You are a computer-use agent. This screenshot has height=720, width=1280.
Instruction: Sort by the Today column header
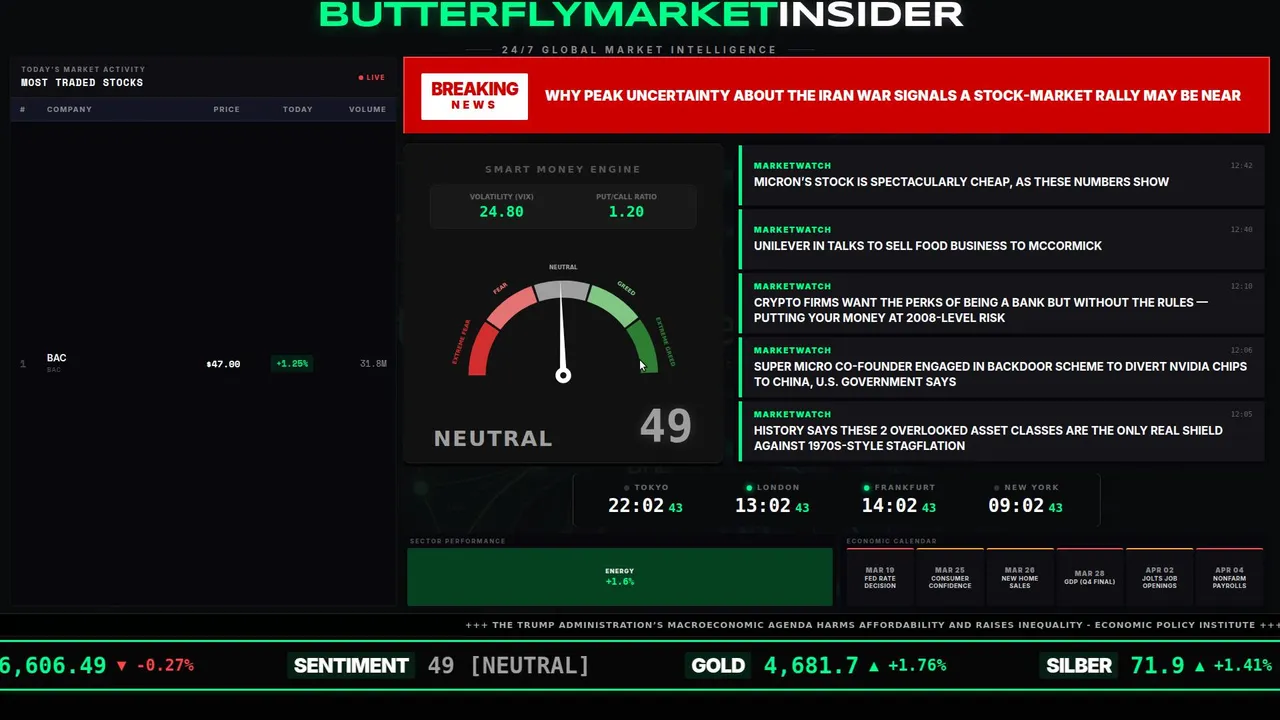[297, 109]
